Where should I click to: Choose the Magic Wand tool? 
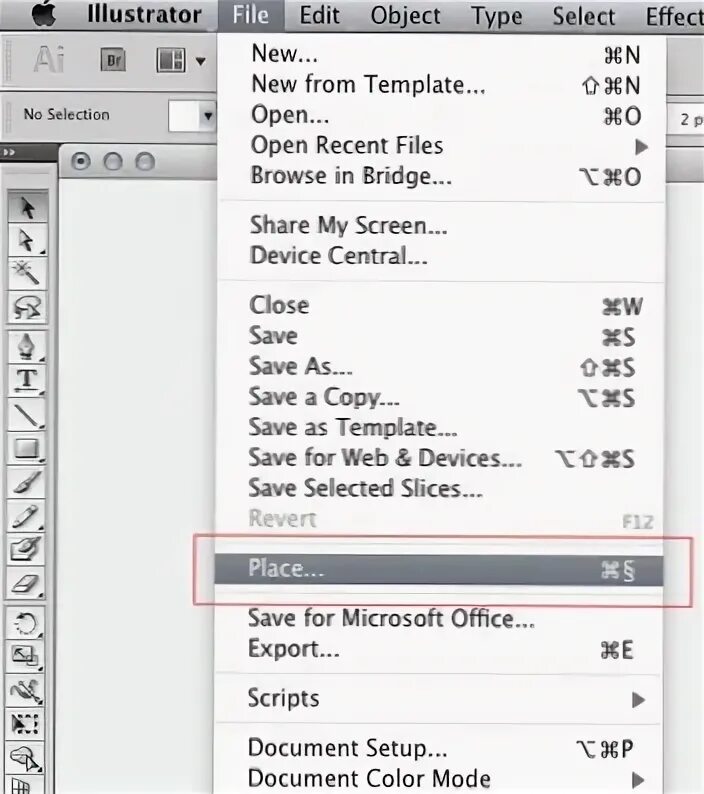click(27, 273)
